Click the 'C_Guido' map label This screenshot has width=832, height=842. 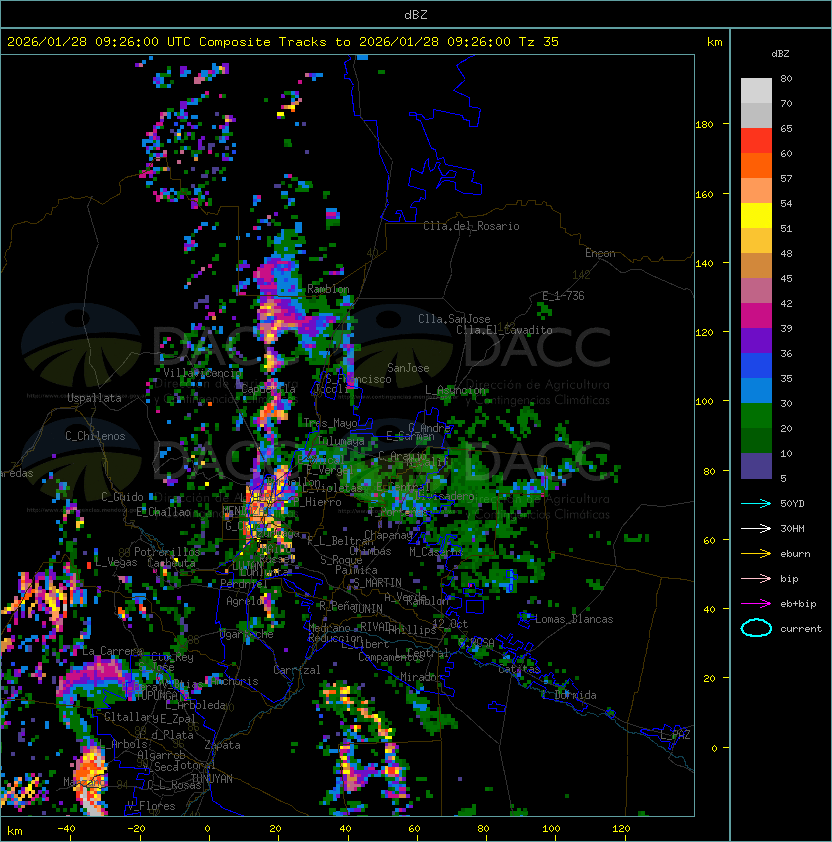[122, 497]
